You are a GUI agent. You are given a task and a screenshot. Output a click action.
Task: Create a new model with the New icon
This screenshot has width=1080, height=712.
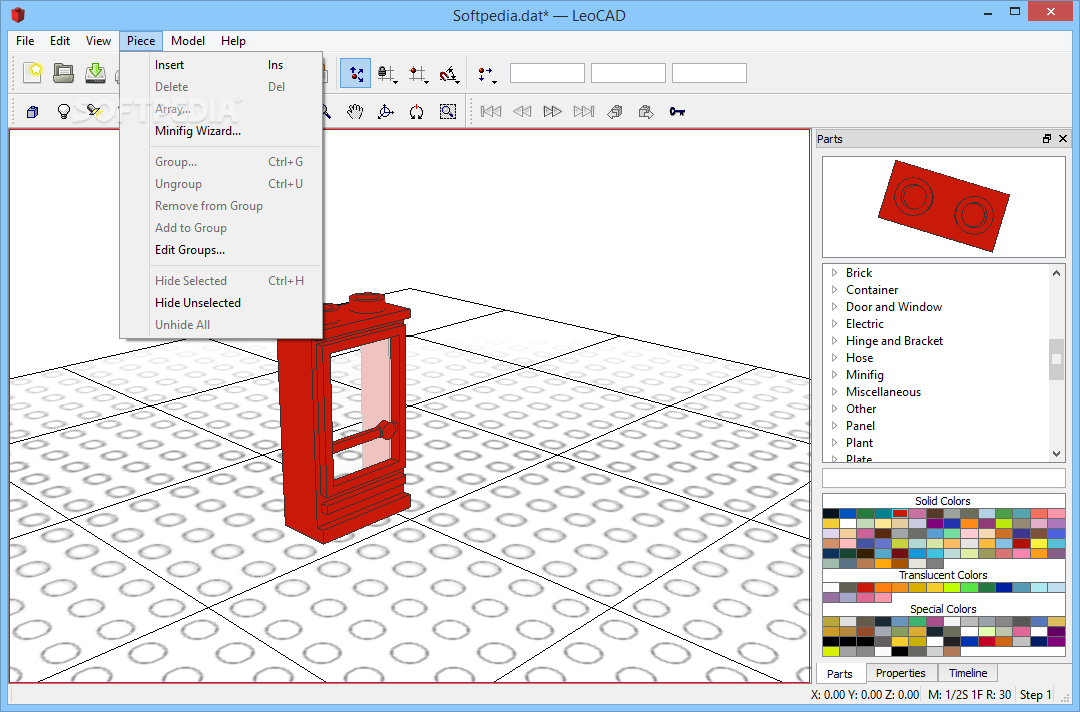(x=32, y=73)
